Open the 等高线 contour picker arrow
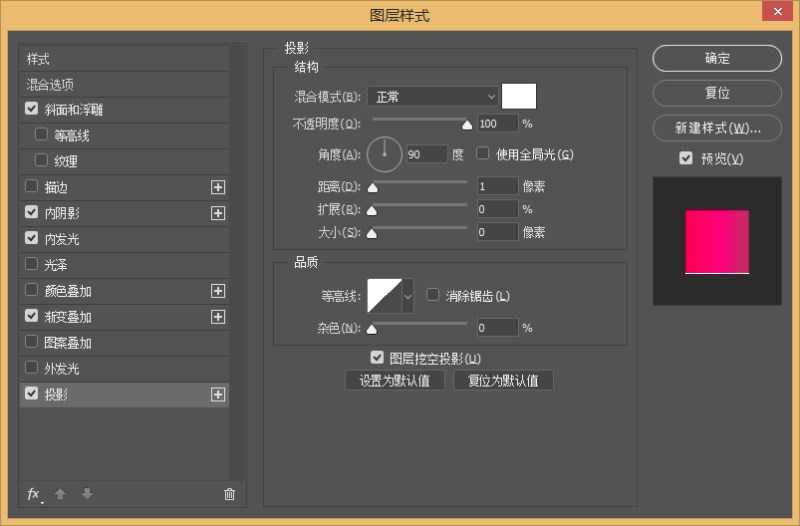This screenshot has height=526, width=800. click(408, 296)
